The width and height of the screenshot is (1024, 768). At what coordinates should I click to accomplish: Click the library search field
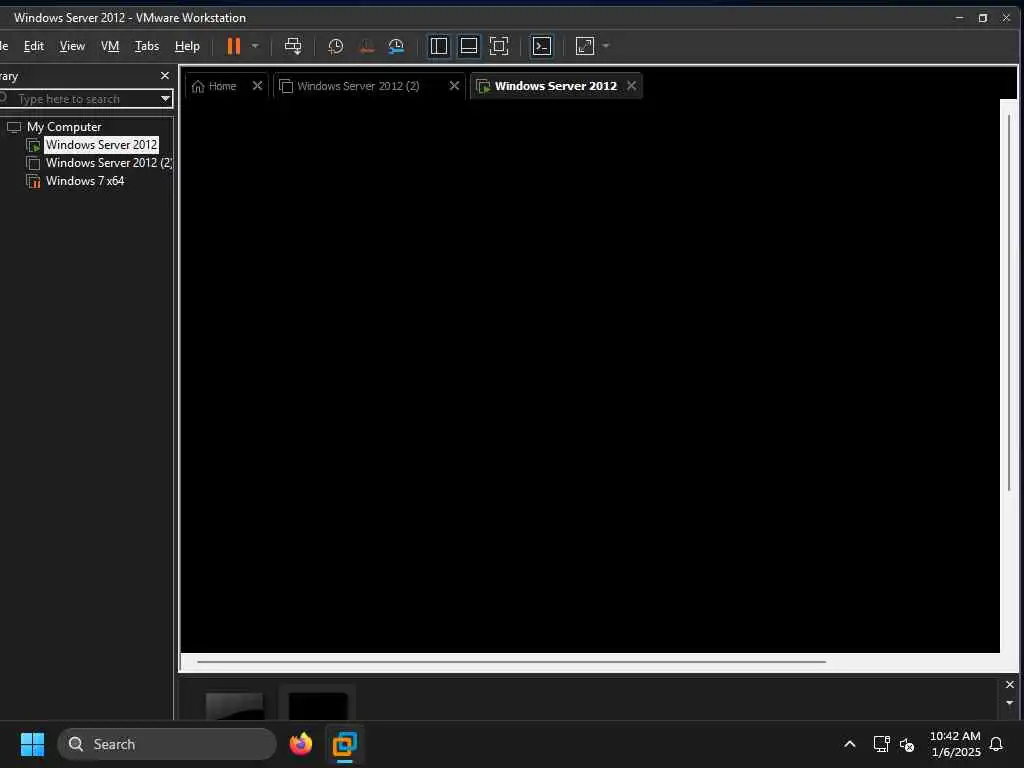pyautogui.click(x=80, y=99)
